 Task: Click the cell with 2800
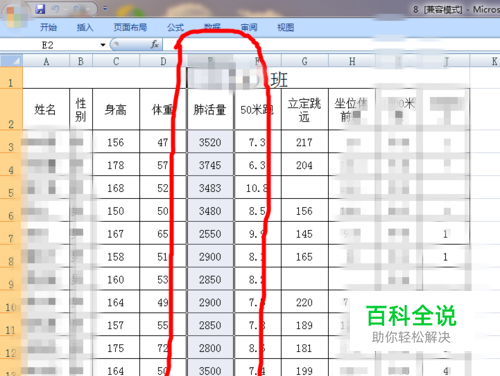click(210, 347)
